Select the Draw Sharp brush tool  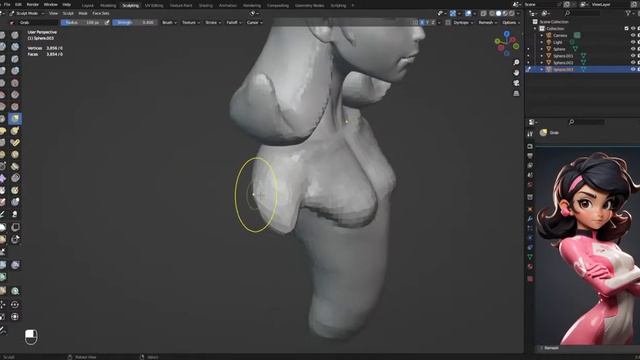pos(15,35)
